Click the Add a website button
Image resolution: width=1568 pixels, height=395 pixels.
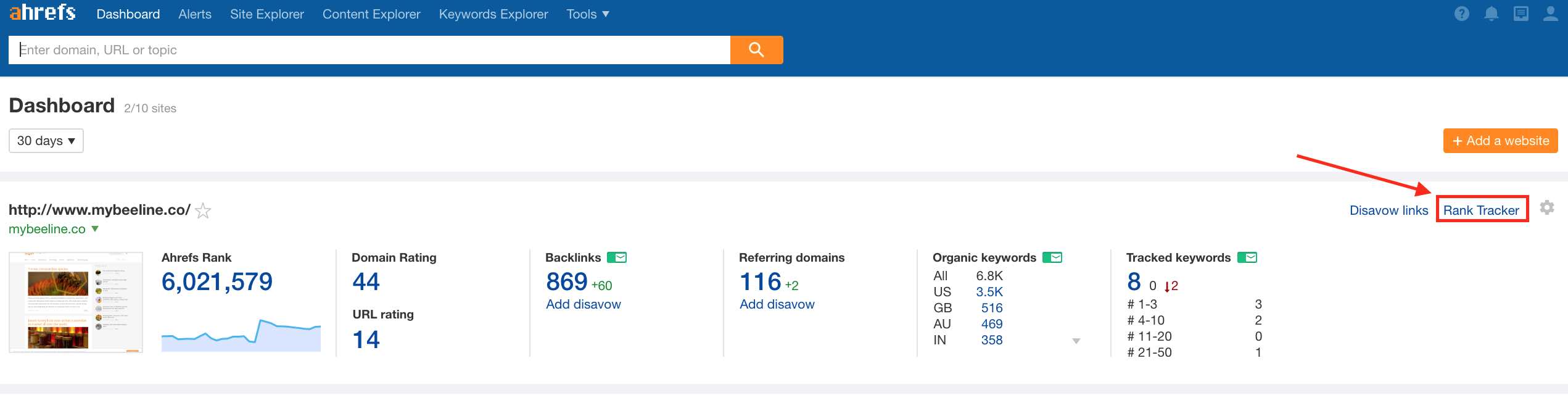(x=1500, y=141)
